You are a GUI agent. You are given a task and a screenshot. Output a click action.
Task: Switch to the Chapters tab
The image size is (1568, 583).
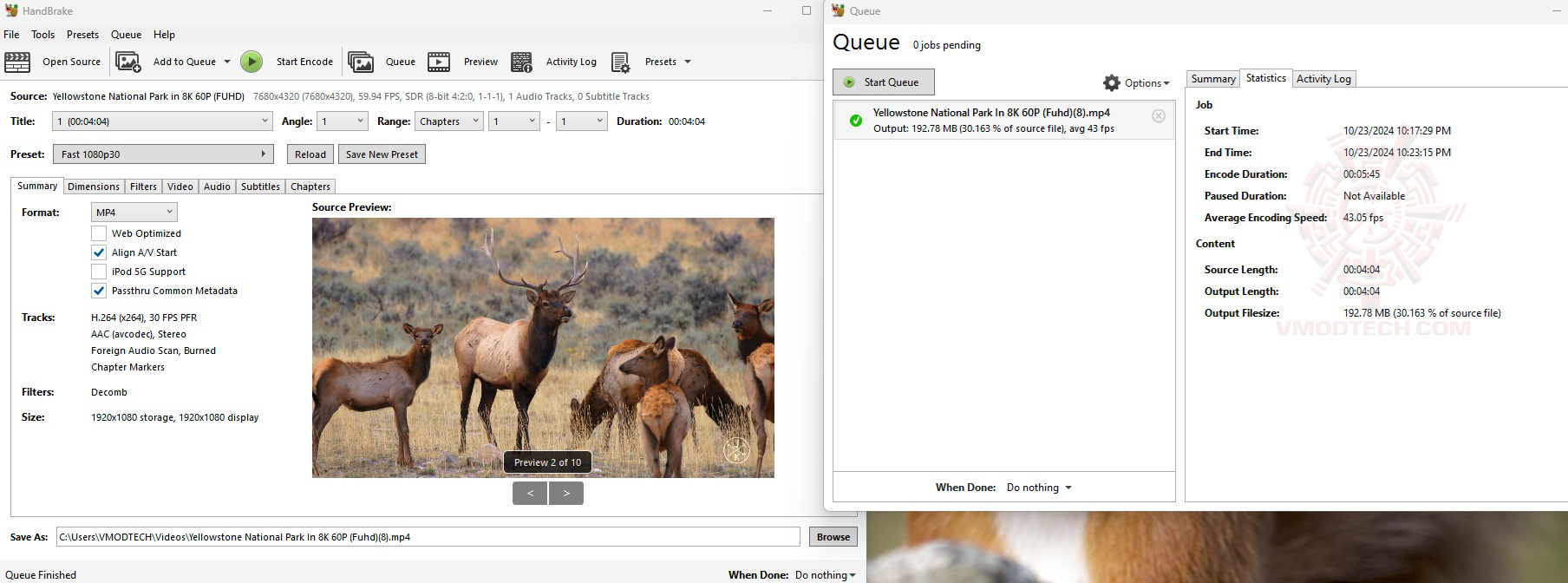pyautogui.click(x=310, y=187)
